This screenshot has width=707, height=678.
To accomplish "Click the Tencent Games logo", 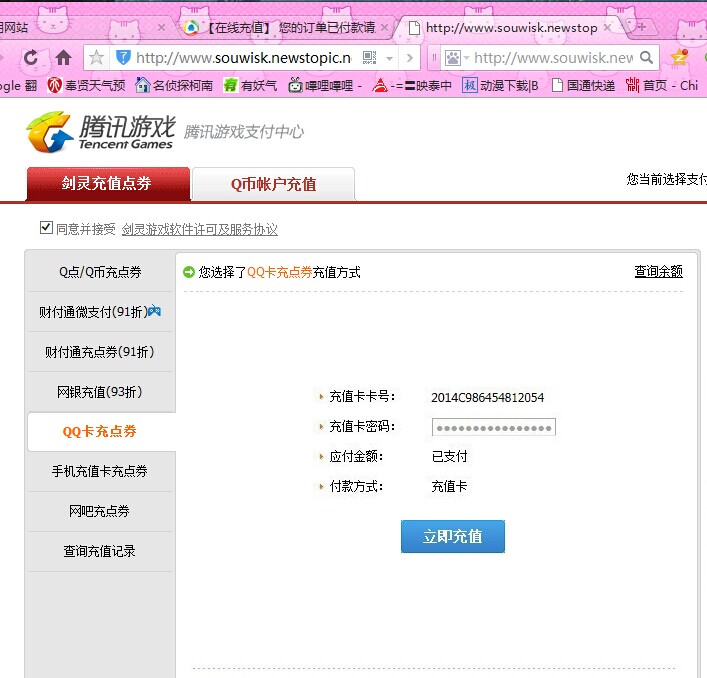I will (100, 132).
